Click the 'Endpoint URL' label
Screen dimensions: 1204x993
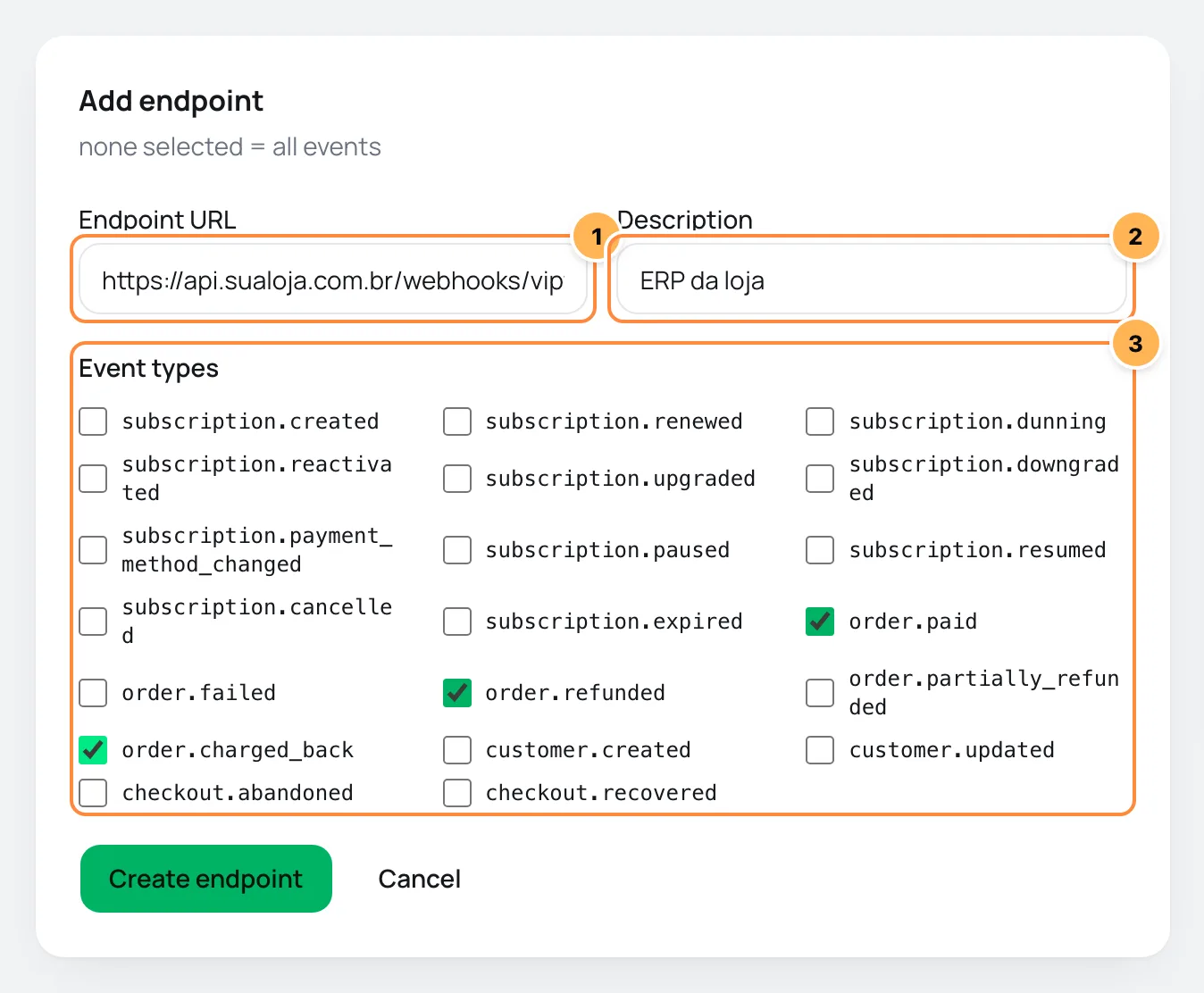(157, 220)
